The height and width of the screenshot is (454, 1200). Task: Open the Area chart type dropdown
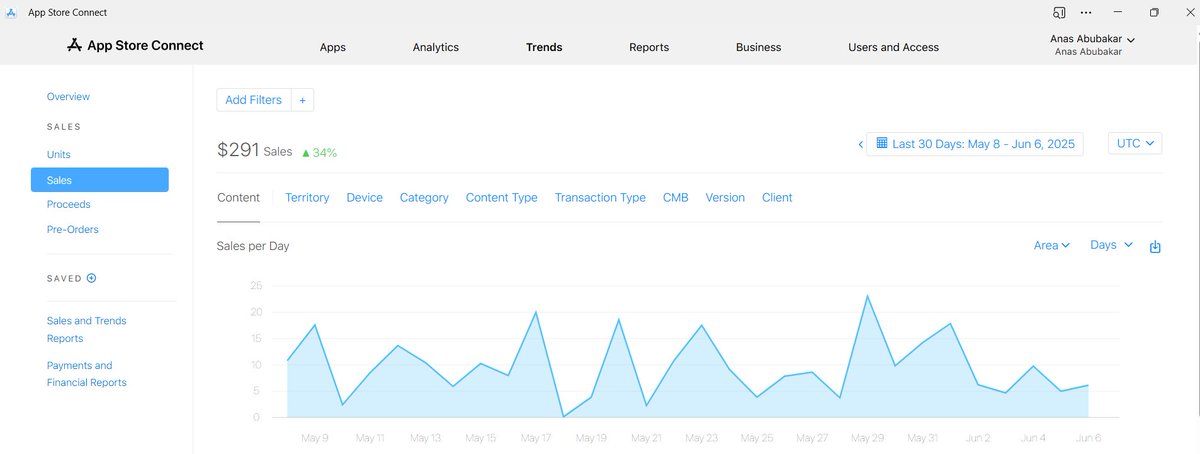[x=1052, y=245]
